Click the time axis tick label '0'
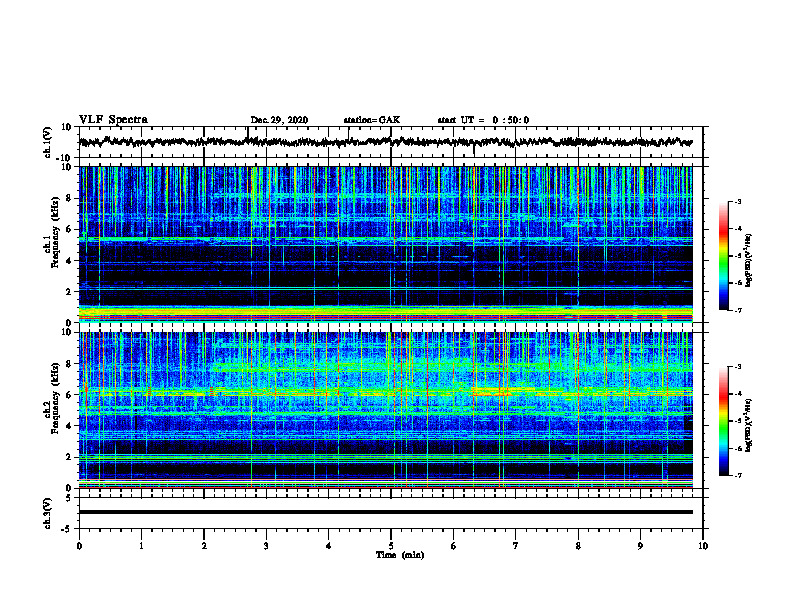Viewport: 792px width, 612px height. (x=79, y=546)
